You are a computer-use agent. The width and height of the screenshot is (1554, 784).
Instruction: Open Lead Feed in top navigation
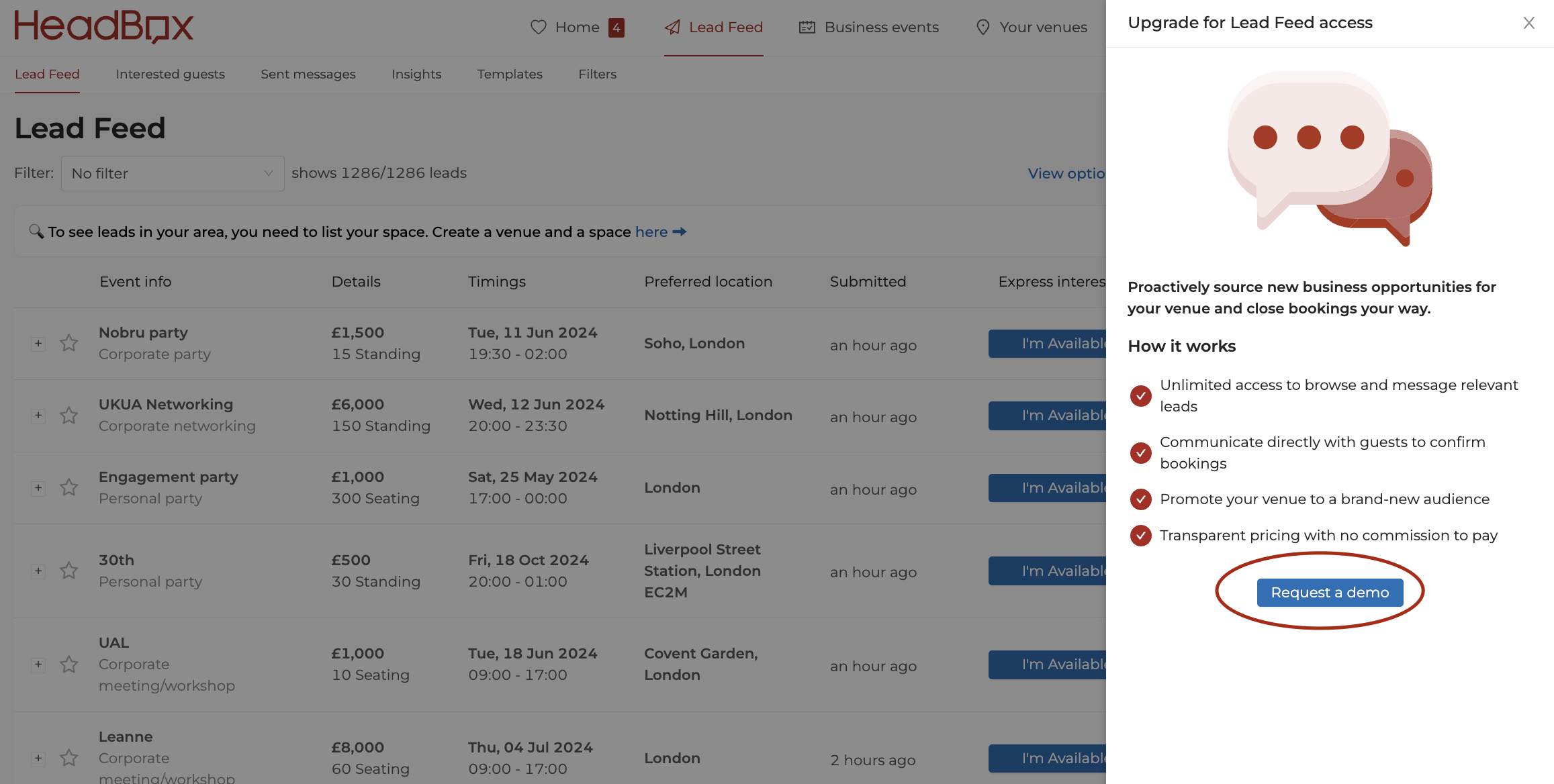(x=713, y=28)
